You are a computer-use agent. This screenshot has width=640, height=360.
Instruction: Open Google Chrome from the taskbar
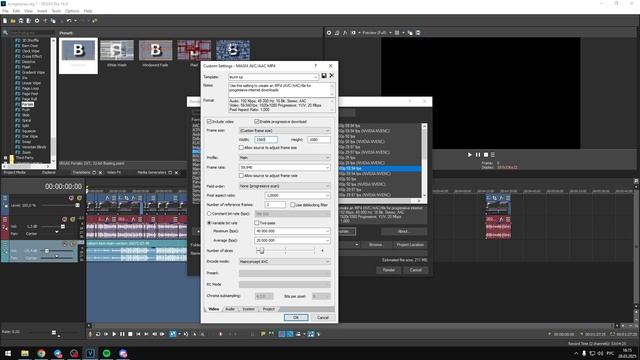pos(41,353)
